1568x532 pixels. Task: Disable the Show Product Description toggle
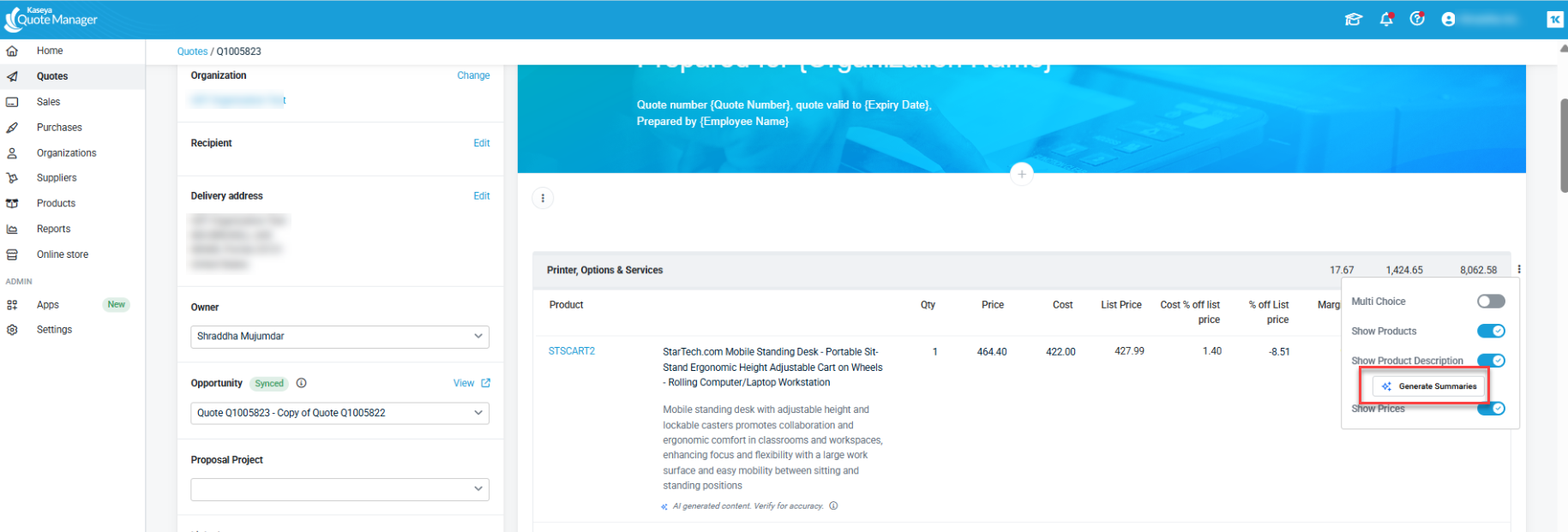tap(1490, 361)
